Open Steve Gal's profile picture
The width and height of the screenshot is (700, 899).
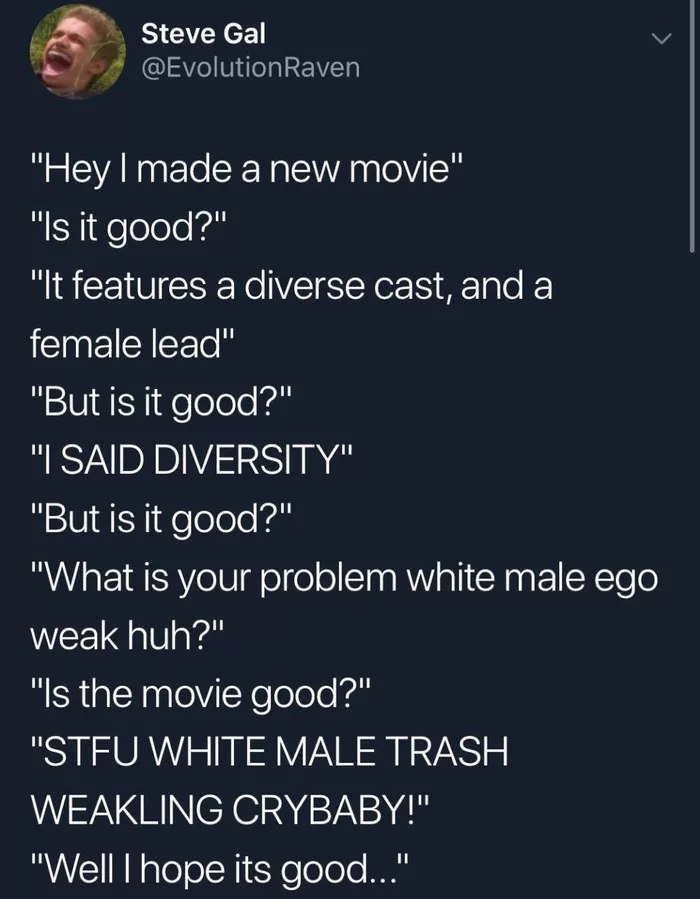pos(77,52)
